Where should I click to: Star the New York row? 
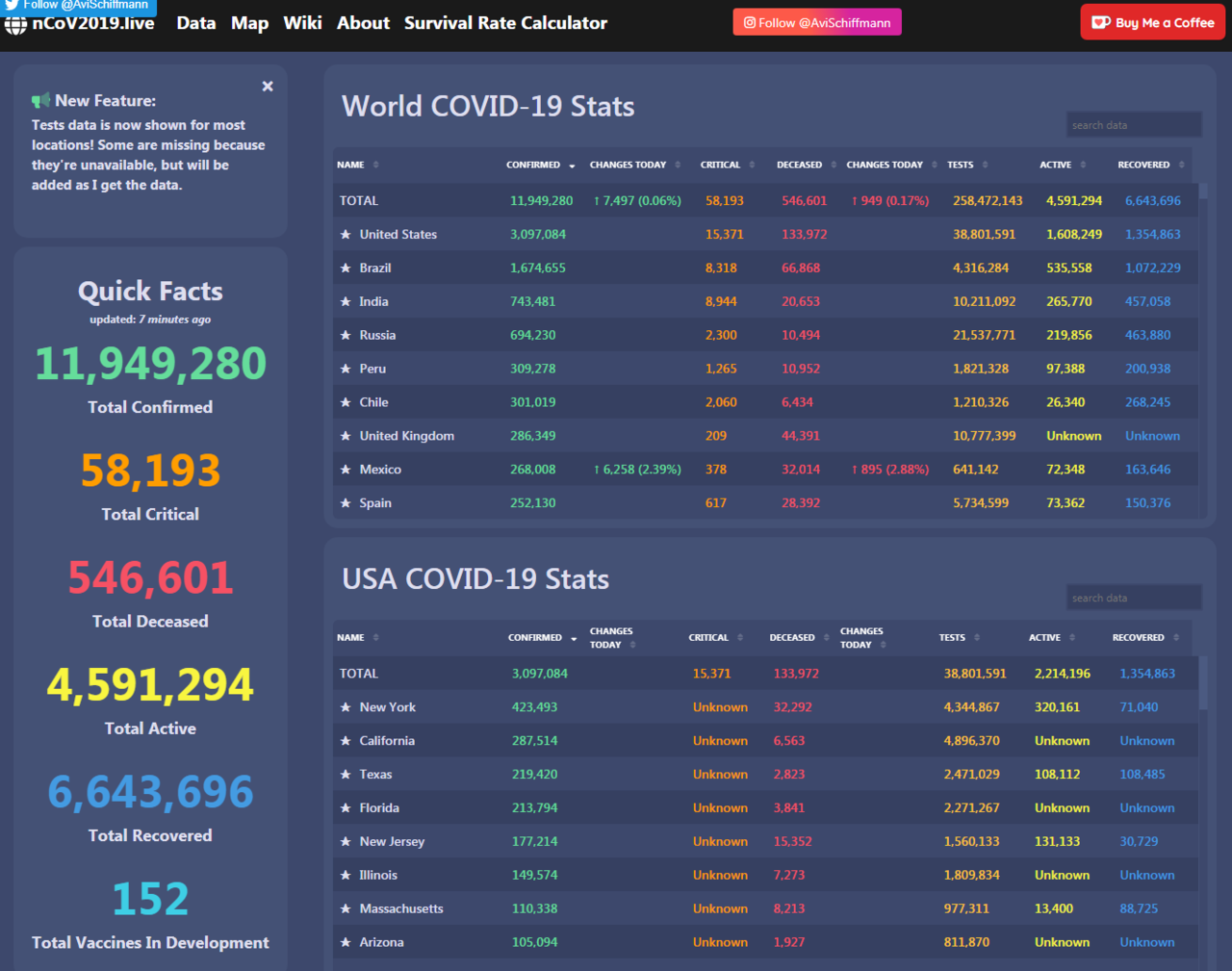coord(346,707)
